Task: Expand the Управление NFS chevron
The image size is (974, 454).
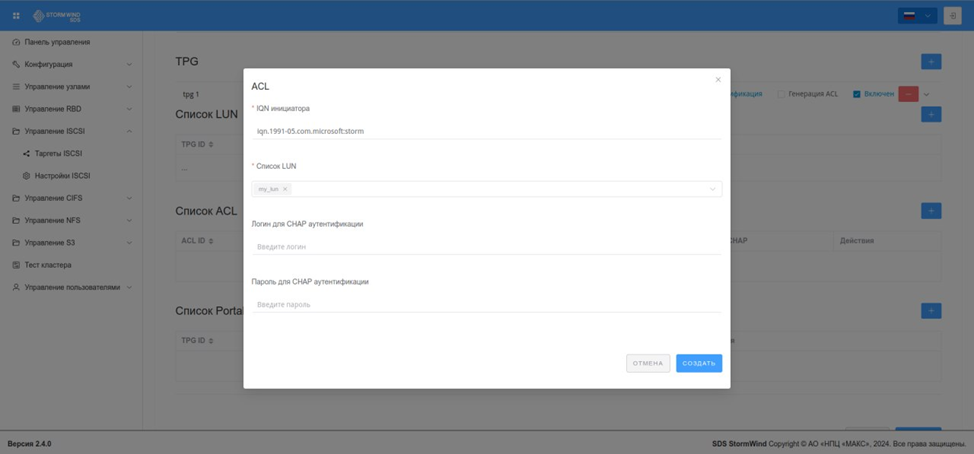Action: pos(129,220)
